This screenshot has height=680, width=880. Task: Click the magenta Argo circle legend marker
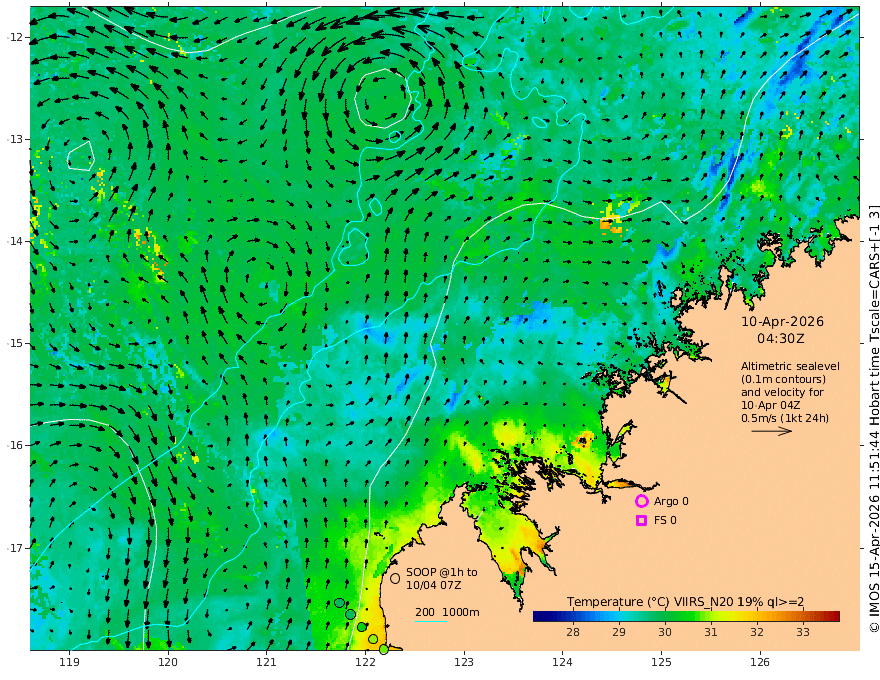(641, 501)
